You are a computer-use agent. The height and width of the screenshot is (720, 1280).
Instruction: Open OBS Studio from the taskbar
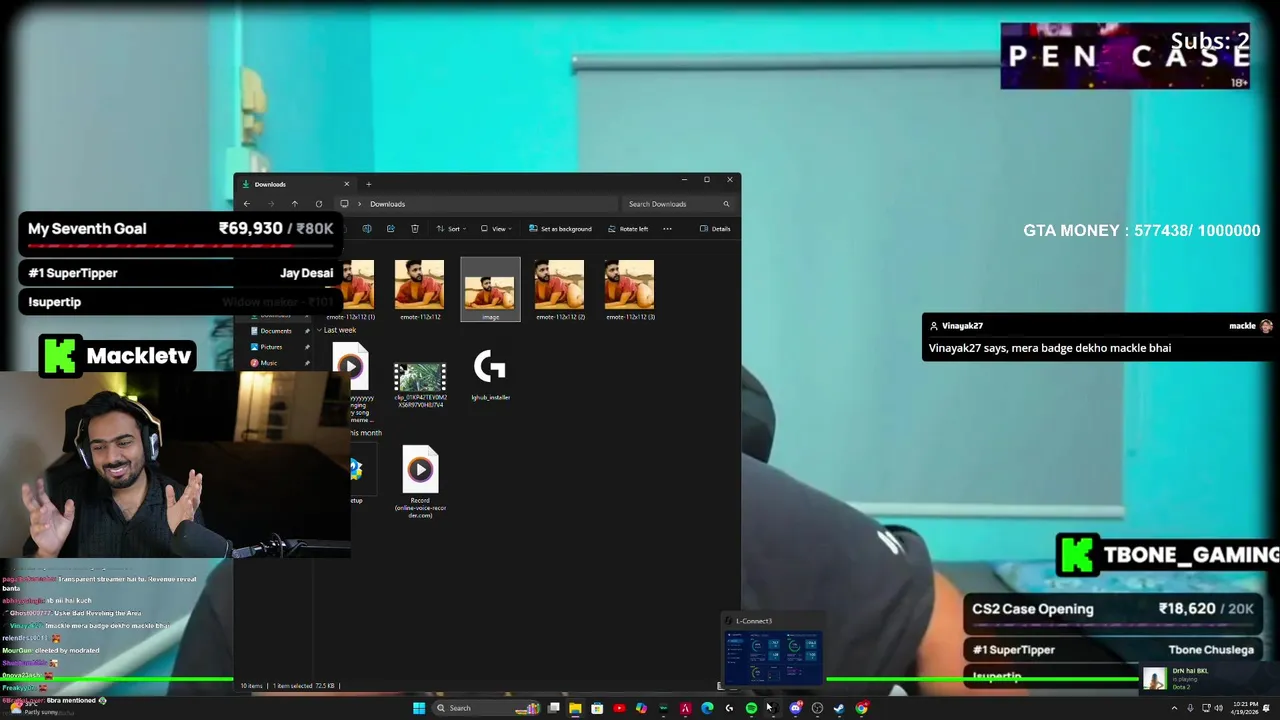click(x=817, y=708)
